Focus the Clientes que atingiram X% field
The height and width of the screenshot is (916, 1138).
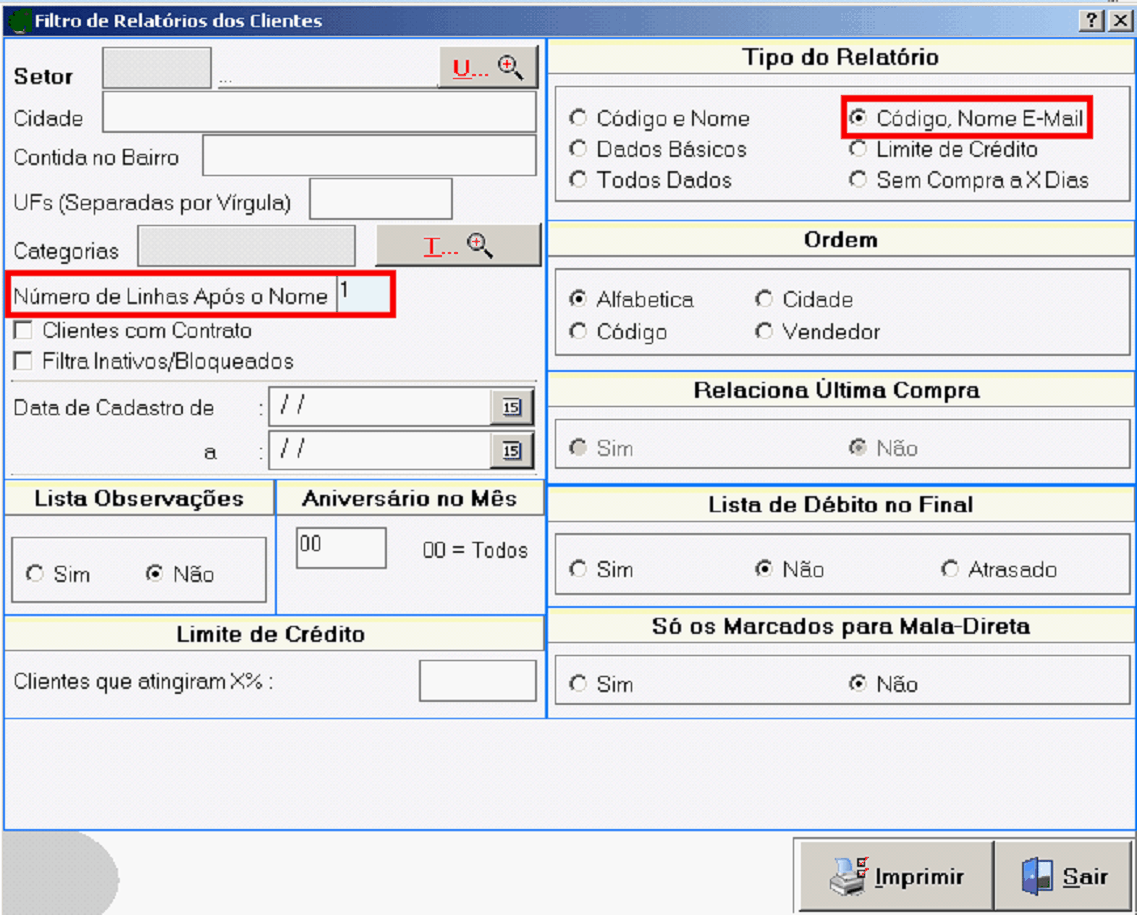coord(477,681)
